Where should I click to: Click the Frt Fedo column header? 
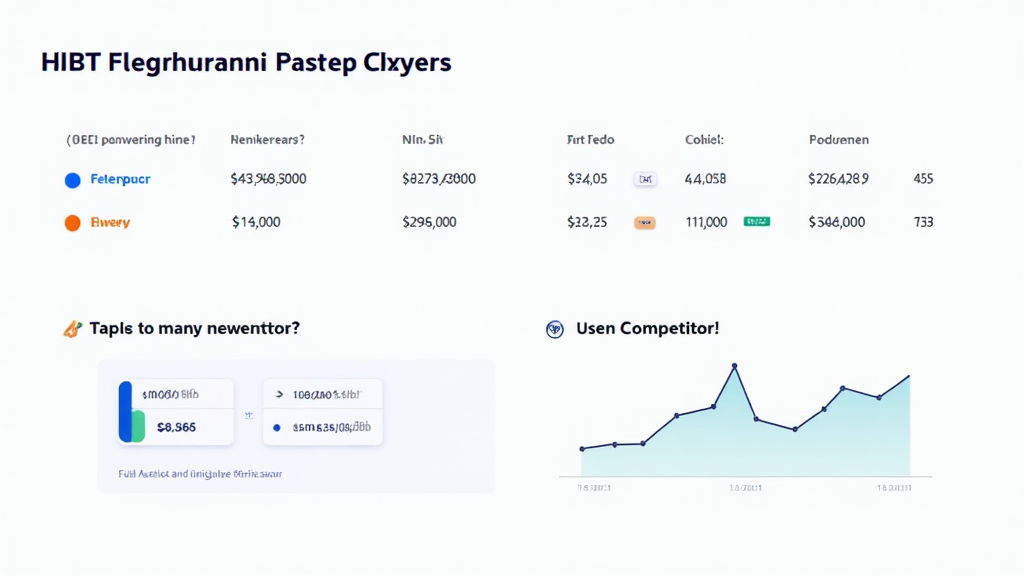588,141
